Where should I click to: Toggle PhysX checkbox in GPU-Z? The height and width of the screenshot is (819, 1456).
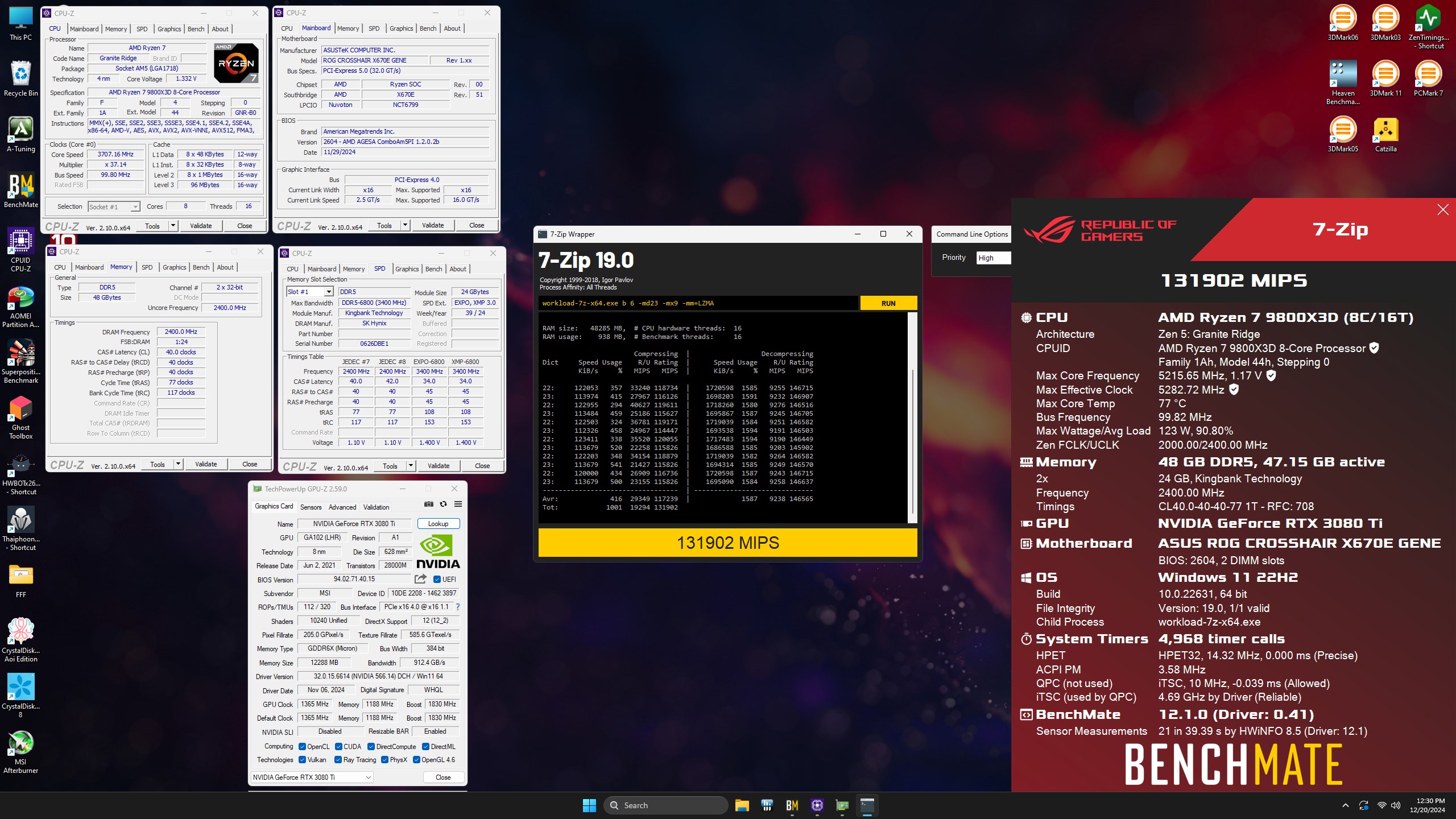[x=385, y=760]
